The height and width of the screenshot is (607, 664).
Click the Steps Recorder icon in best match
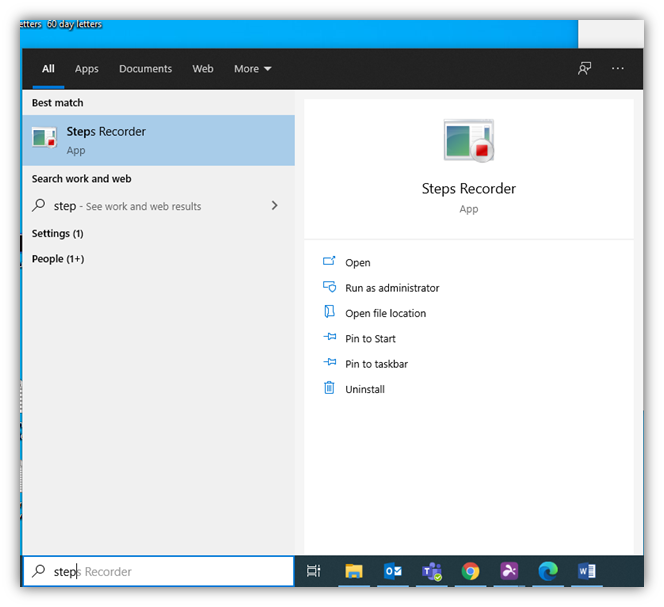click(x=44, y=138)
